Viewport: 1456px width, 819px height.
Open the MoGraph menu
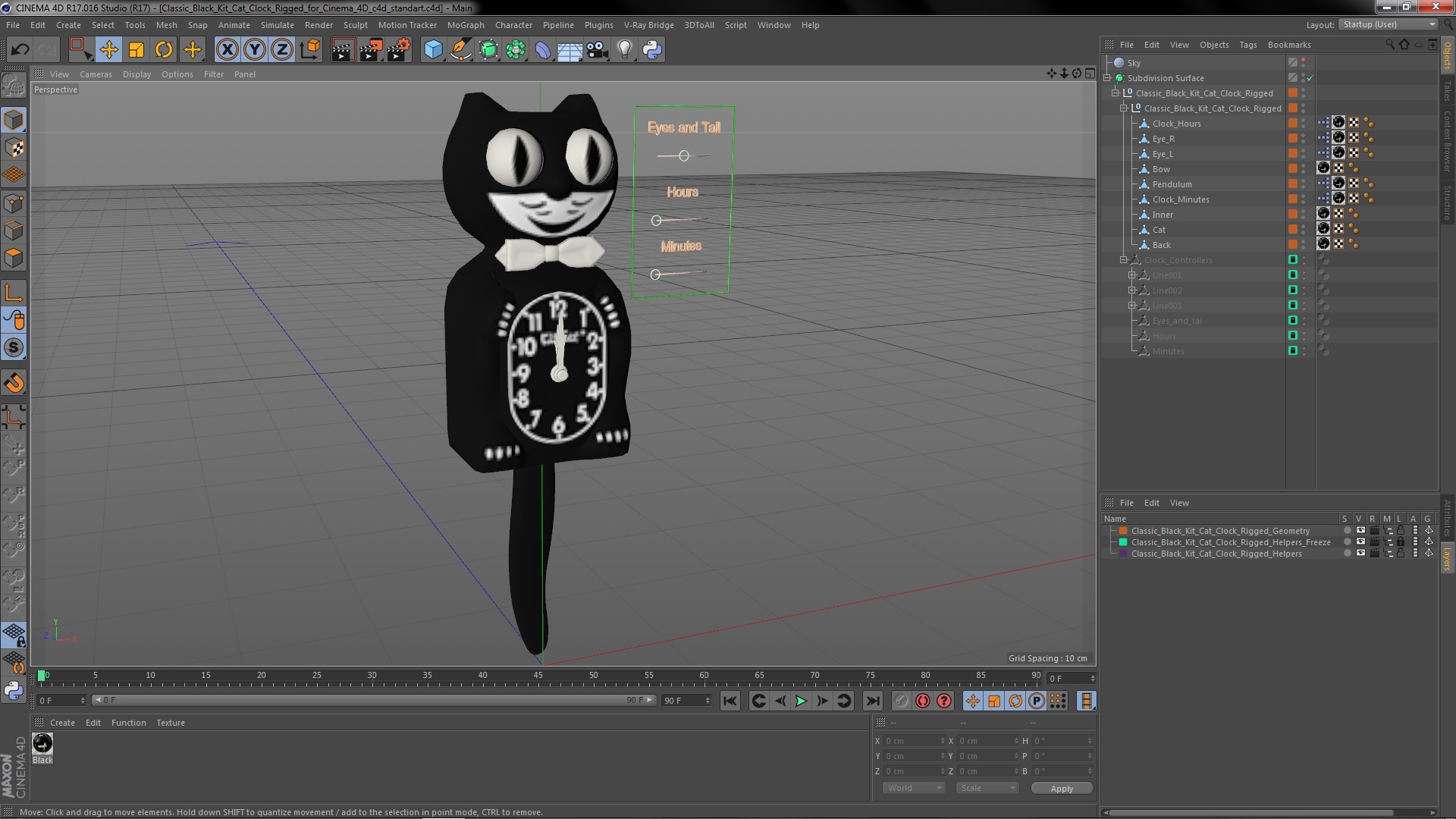click(465, 25)
